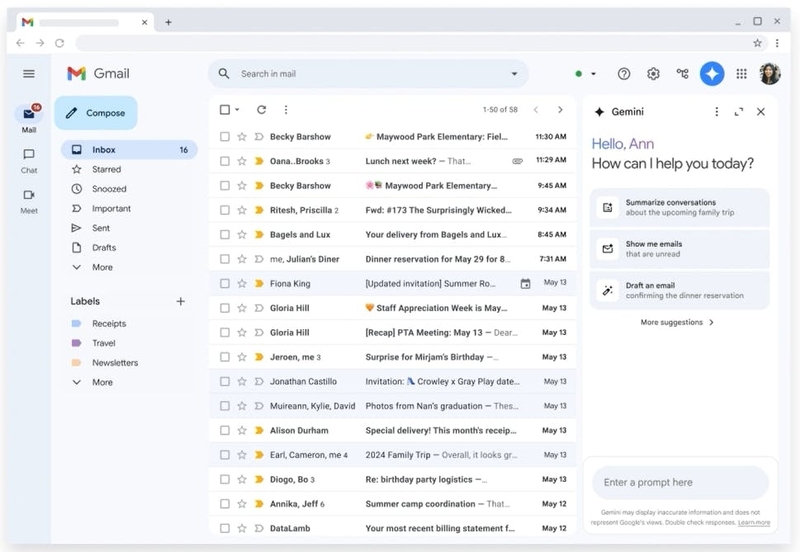Viewport: 800px width, 552px height.
Task: Tick the Annika, Jeff email checkbox
Action: (224, 504)
